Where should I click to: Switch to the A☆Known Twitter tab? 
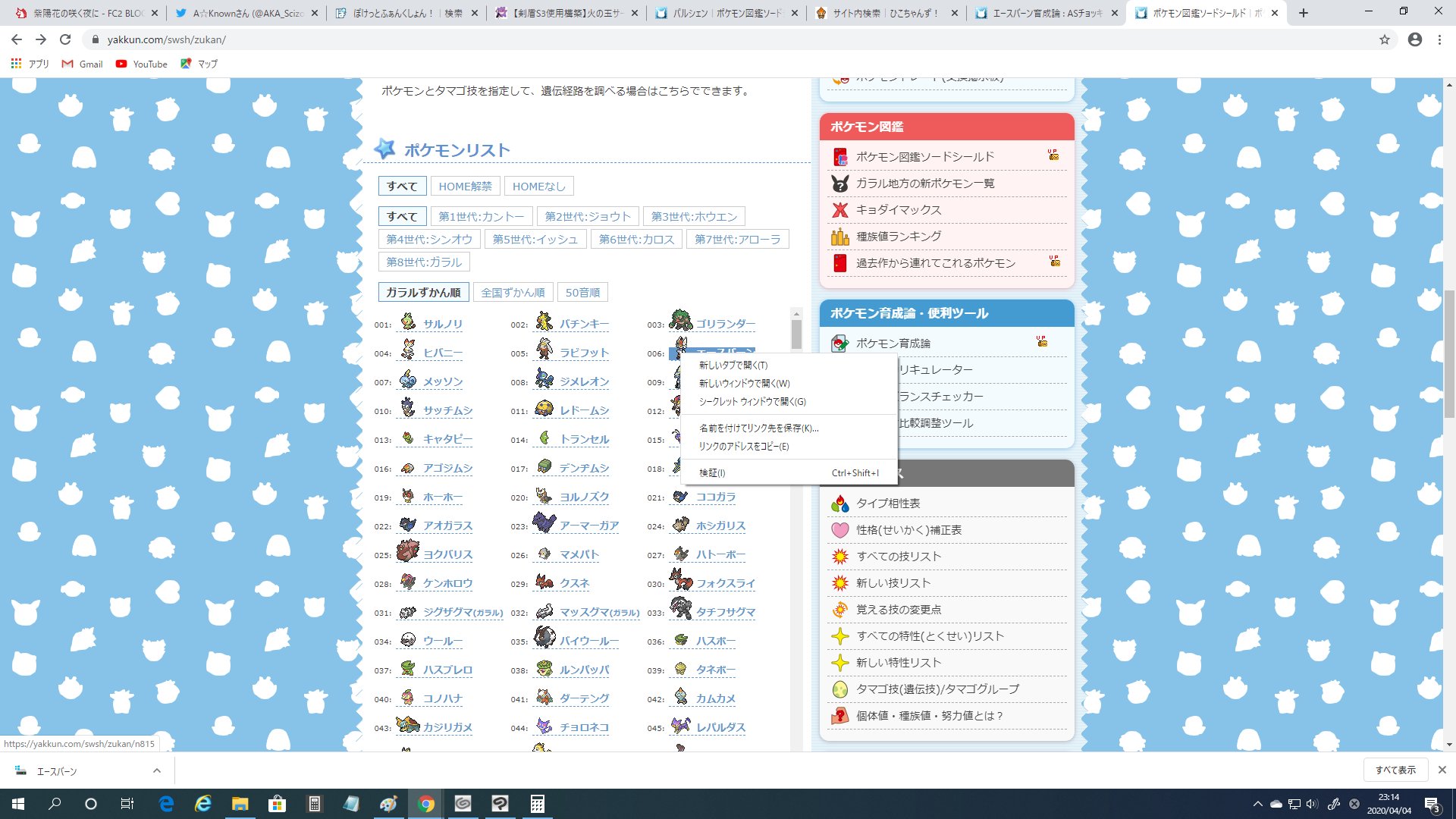(x=247, y=13)
